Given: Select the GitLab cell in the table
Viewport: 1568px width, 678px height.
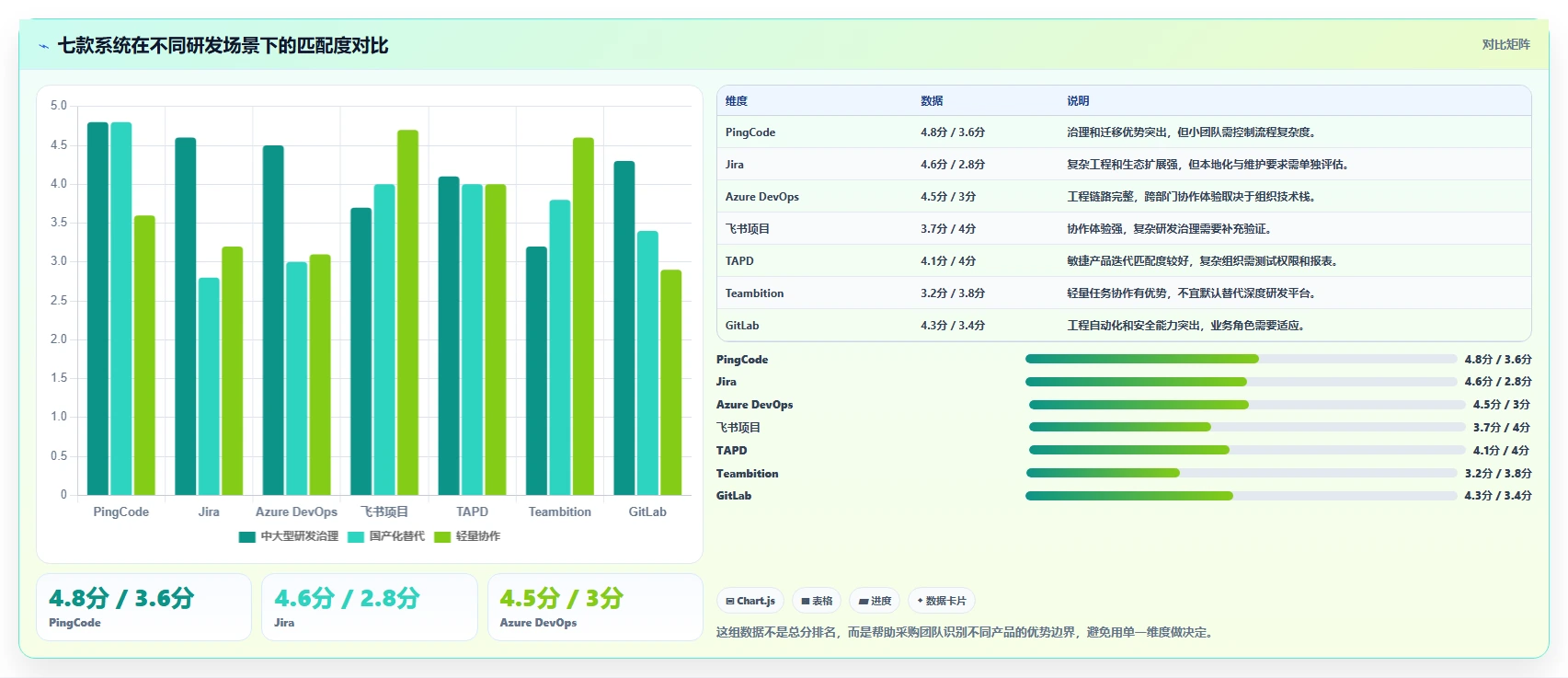Looking at the screenshot, I should [x=742, y=326].
